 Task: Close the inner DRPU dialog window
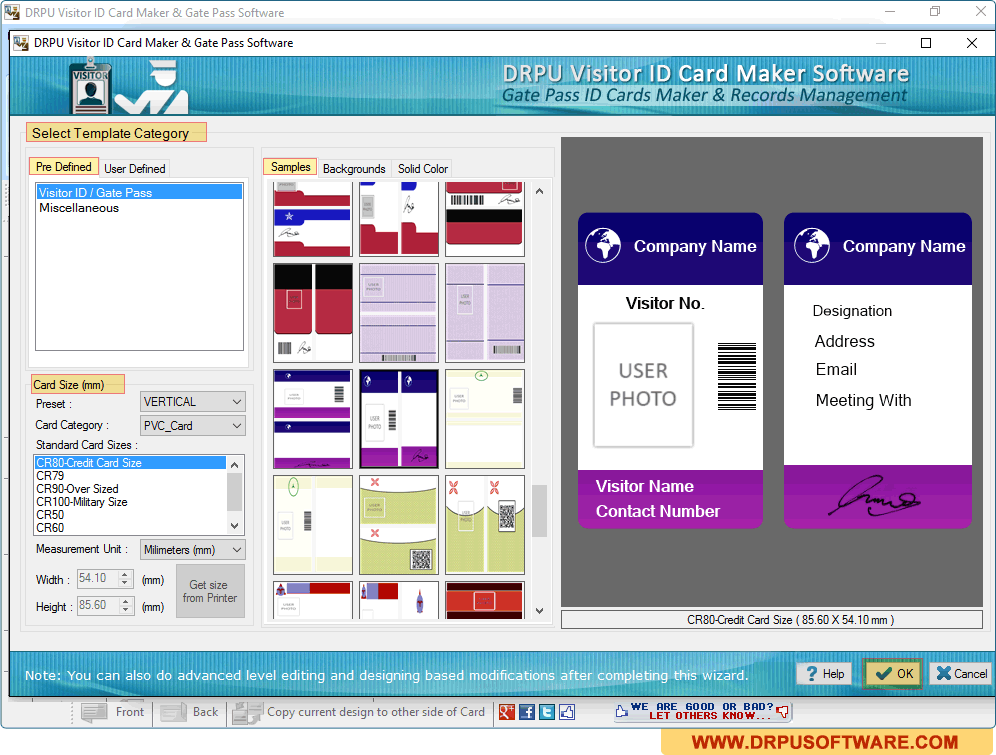tap(972, 43)
